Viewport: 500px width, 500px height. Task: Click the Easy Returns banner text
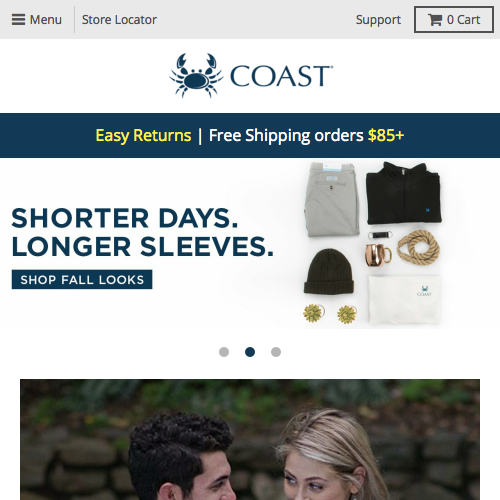143,135
